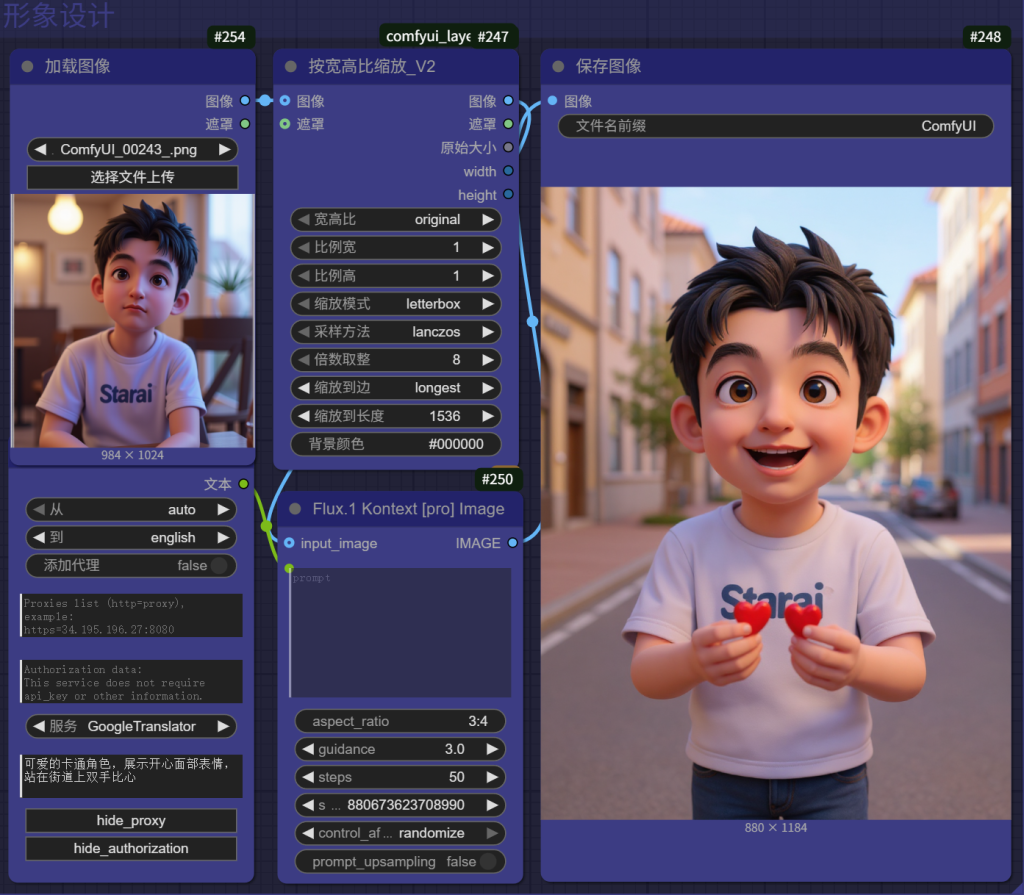Collapse the 按宽高比缩放_V2 node via title dot
Image resolution: width=1024 pixels, height=895 pixels.
pos(291,66)
